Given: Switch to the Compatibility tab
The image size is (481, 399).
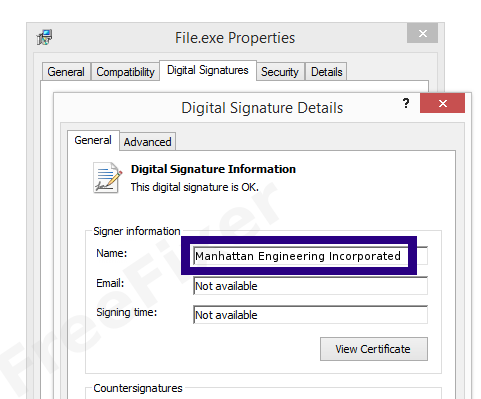Looking at the screenshot, I should click(x=125, y=72).
